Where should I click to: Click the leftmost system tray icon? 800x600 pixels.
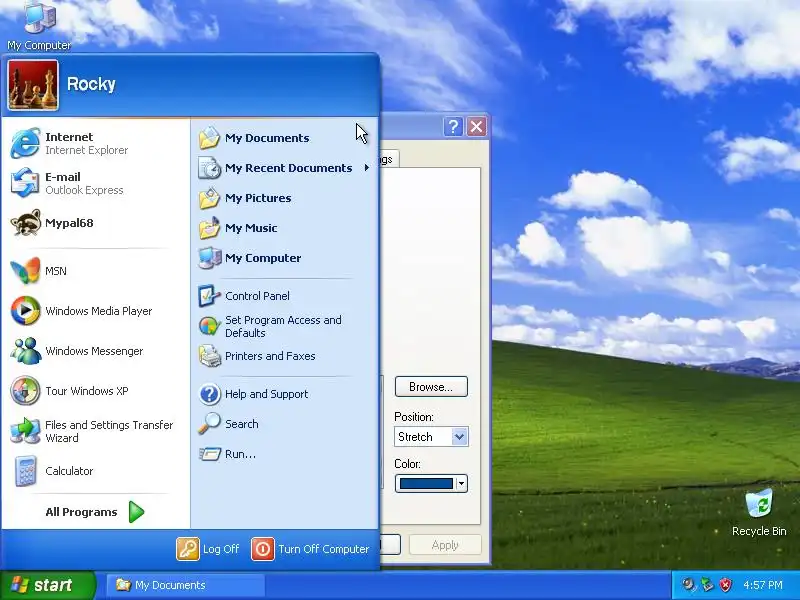tap(689, 585)
